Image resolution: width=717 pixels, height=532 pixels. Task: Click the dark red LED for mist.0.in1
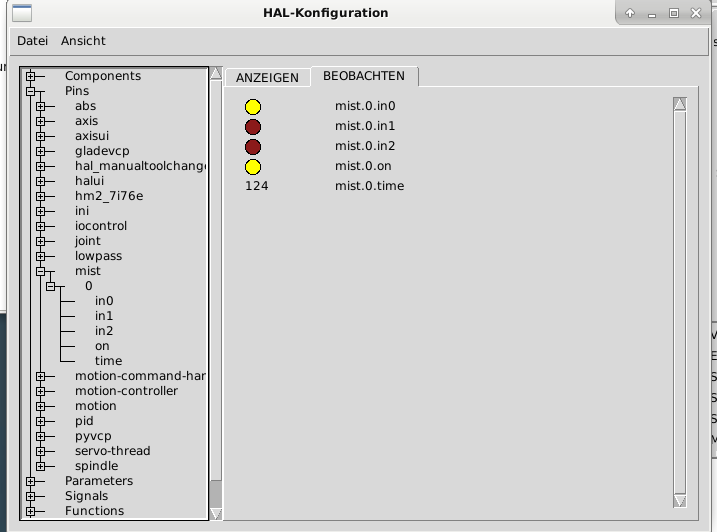click(x=253, y=127)
